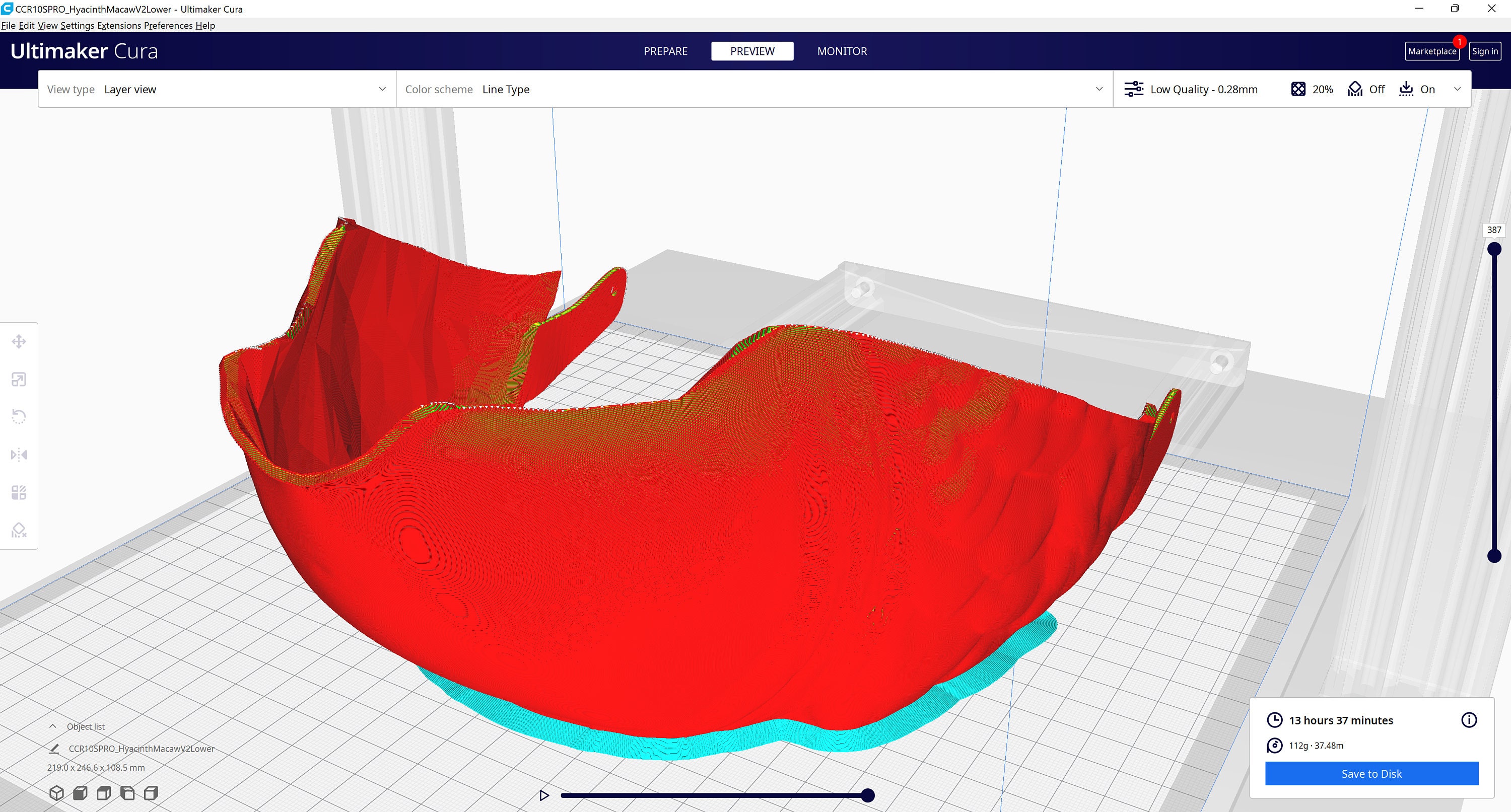The width and height of the screenshot is (1511, 812).
Task: Open the Marketplace
Action: coord(1432,51)
